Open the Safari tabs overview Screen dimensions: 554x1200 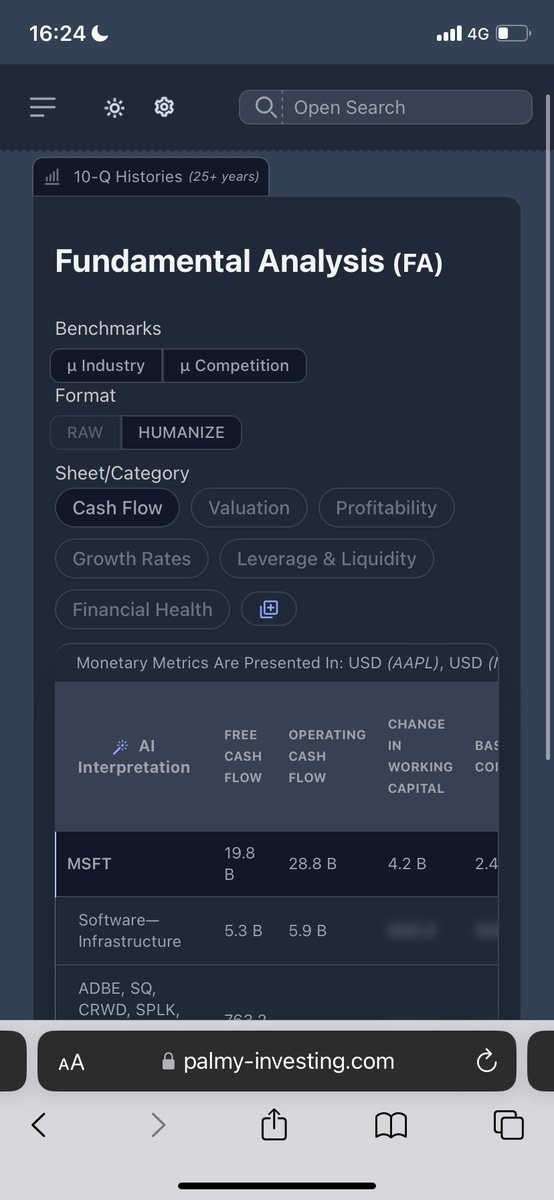[x=509, y=1125]
